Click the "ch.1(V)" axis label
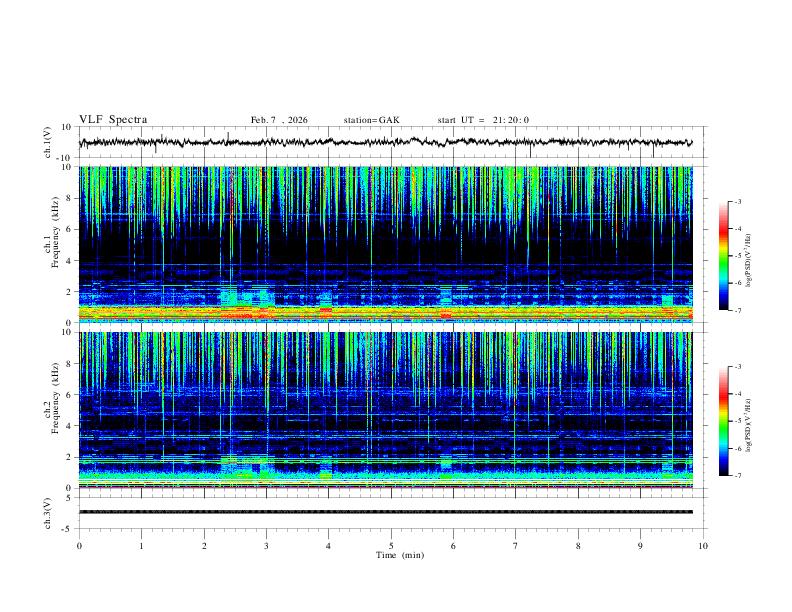This screenshot has width=792, height=612. pyautogui.click(x=48, y=142)
